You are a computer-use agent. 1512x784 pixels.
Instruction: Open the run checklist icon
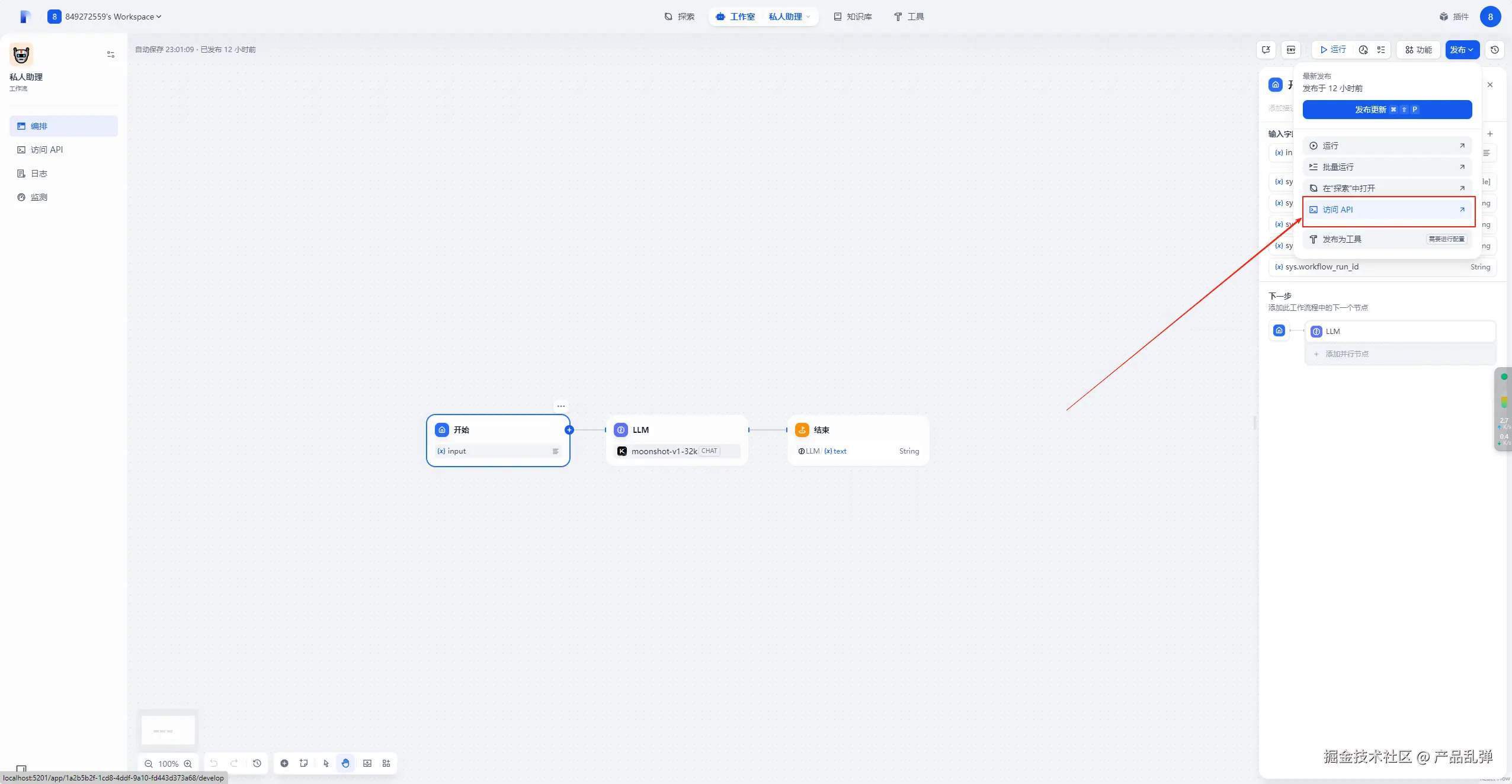pyautogui.click(x=1381, y=50)
